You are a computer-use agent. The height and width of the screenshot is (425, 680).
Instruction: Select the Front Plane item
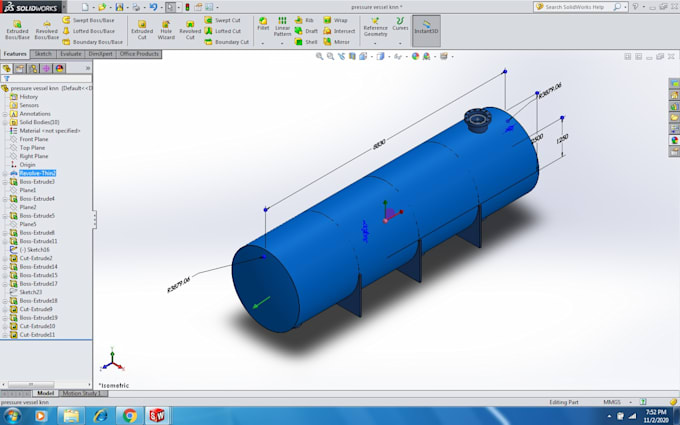tap(34, 139)
